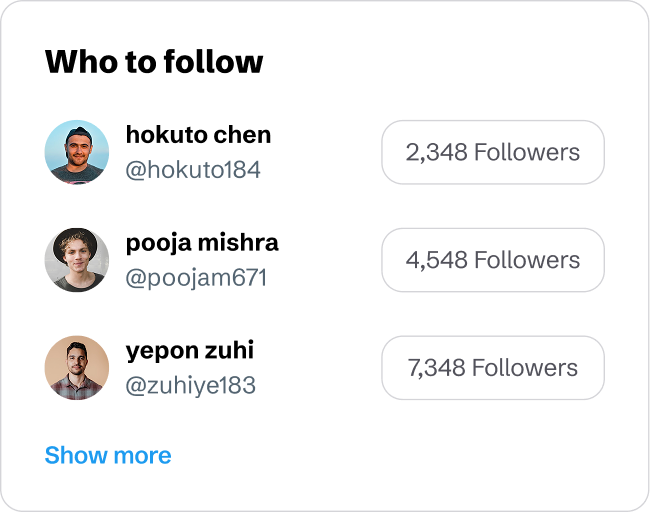
Task: Open the @zuhiye183 handle
Action: click(190, 386)
